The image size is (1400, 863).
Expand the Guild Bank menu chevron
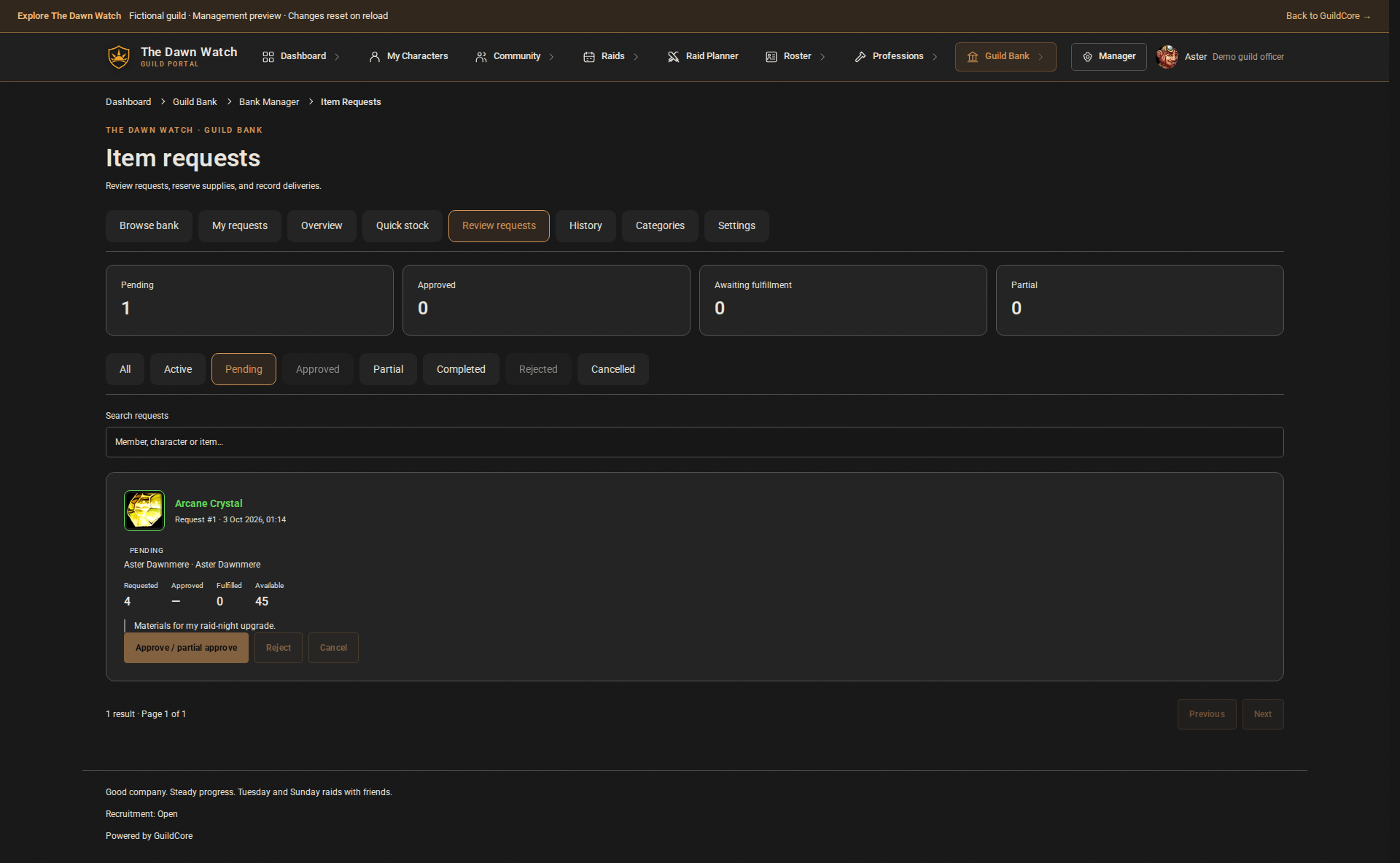pos(1041,57)
